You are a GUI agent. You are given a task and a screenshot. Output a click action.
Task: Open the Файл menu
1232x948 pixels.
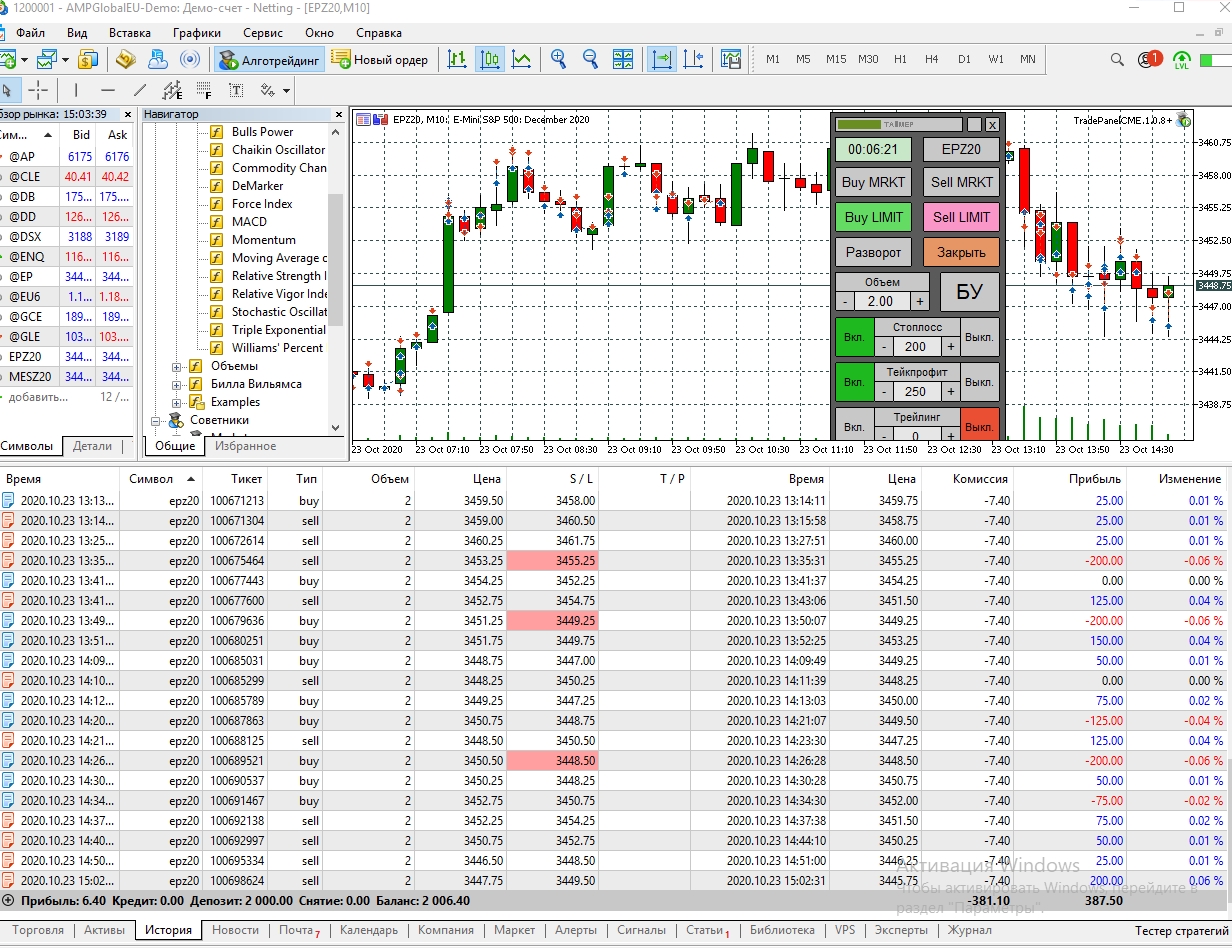click(x=30, y=33)
